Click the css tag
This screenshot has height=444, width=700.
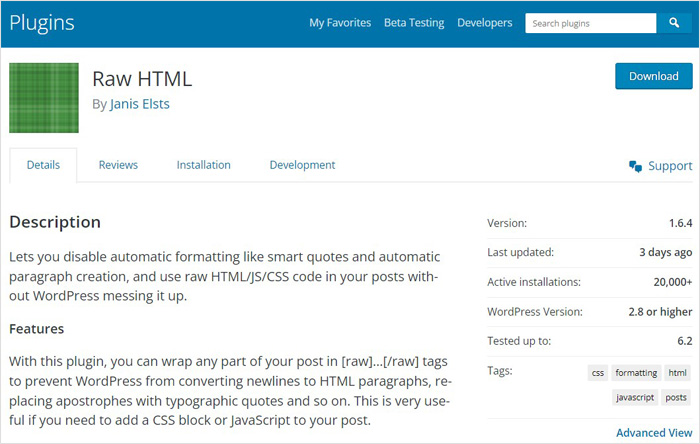tap(598, 373)
